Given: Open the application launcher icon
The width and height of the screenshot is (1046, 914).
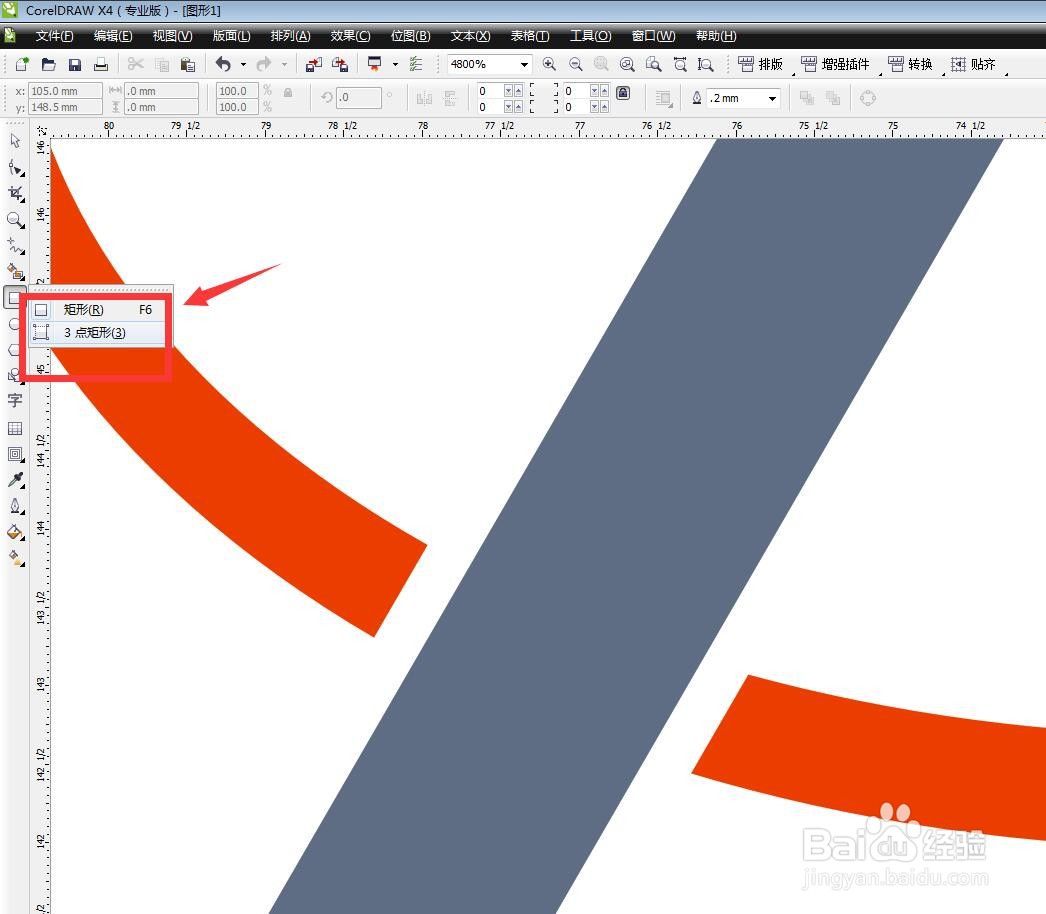Looking at the screenshot, I should (x=375, y=64).
